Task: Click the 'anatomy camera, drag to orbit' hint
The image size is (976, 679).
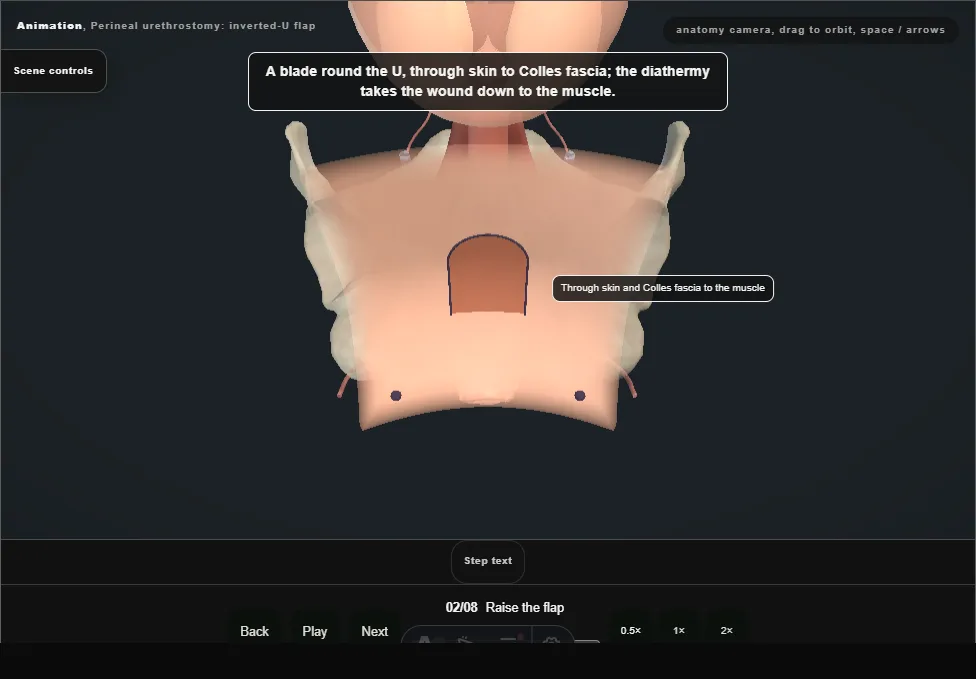Action: click(x=810, y=30)
